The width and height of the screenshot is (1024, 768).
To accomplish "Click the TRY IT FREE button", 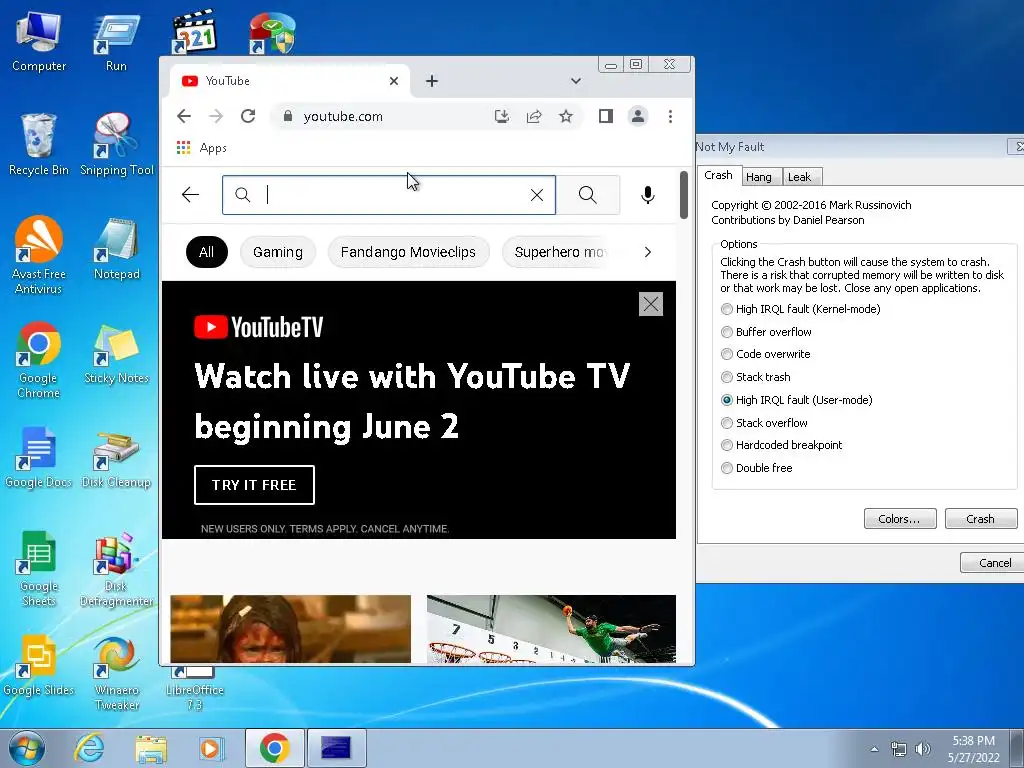I will click(x=254, y=485).
